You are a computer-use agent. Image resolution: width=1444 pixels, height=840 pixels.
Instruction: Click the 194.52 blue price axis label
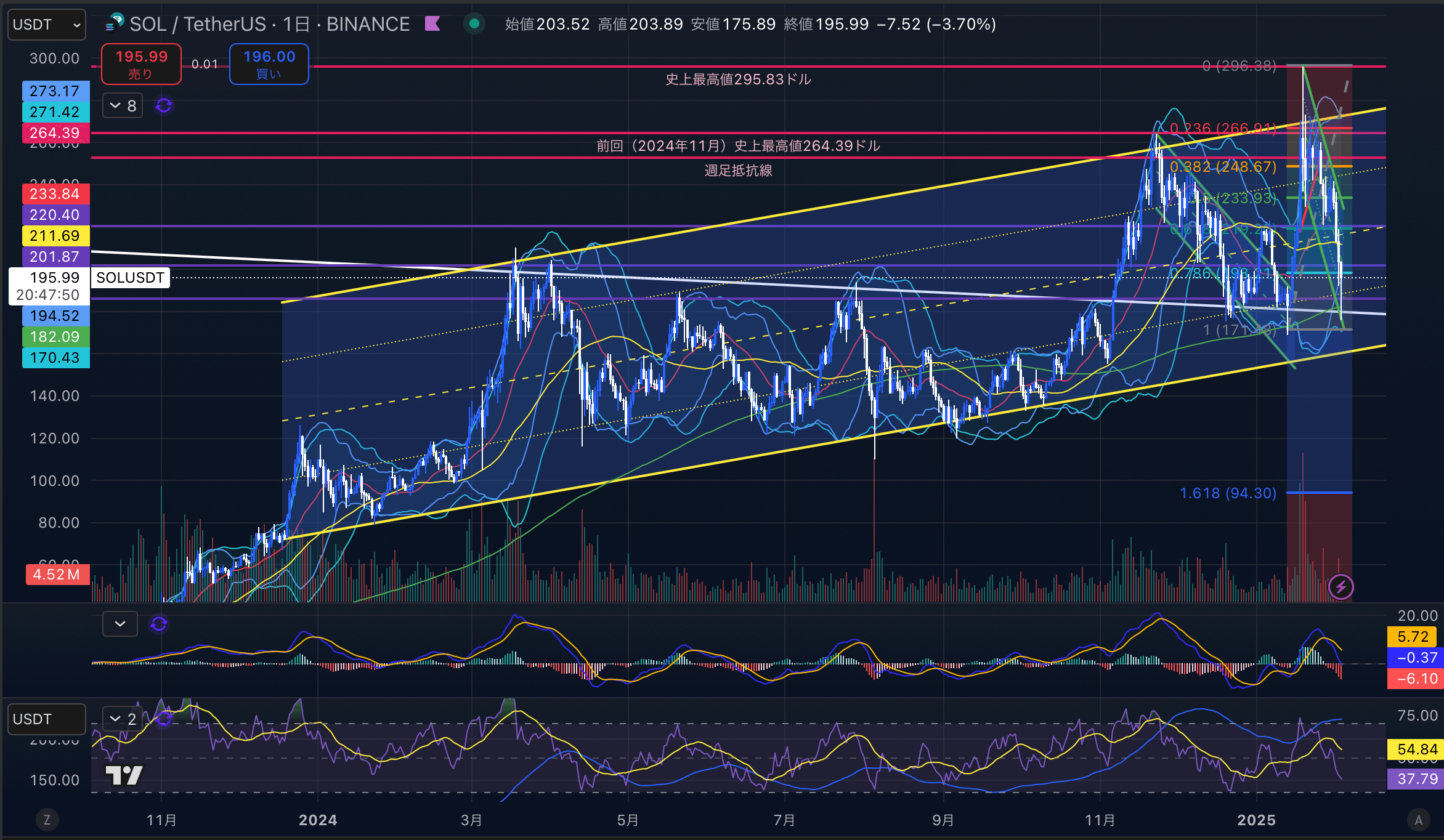55,316
